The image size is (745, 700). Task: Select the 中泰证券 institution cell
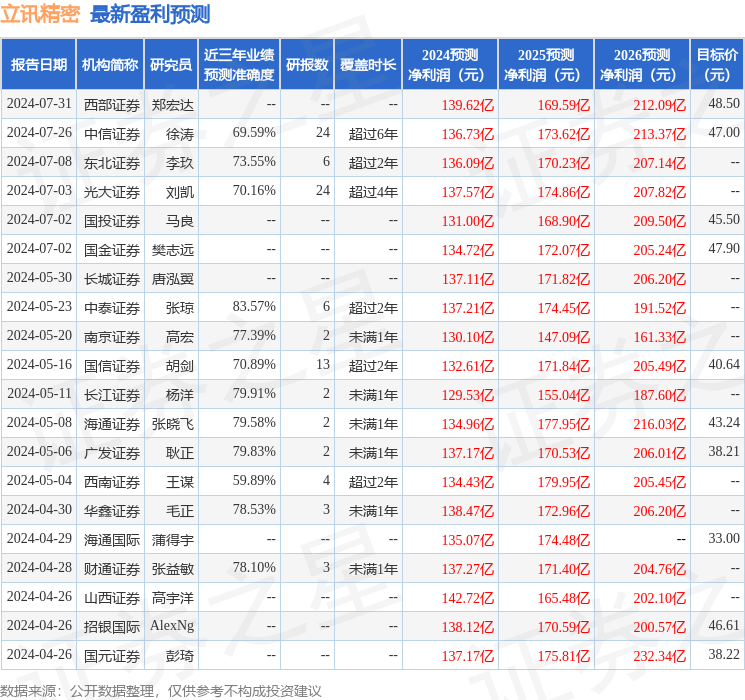112,307
